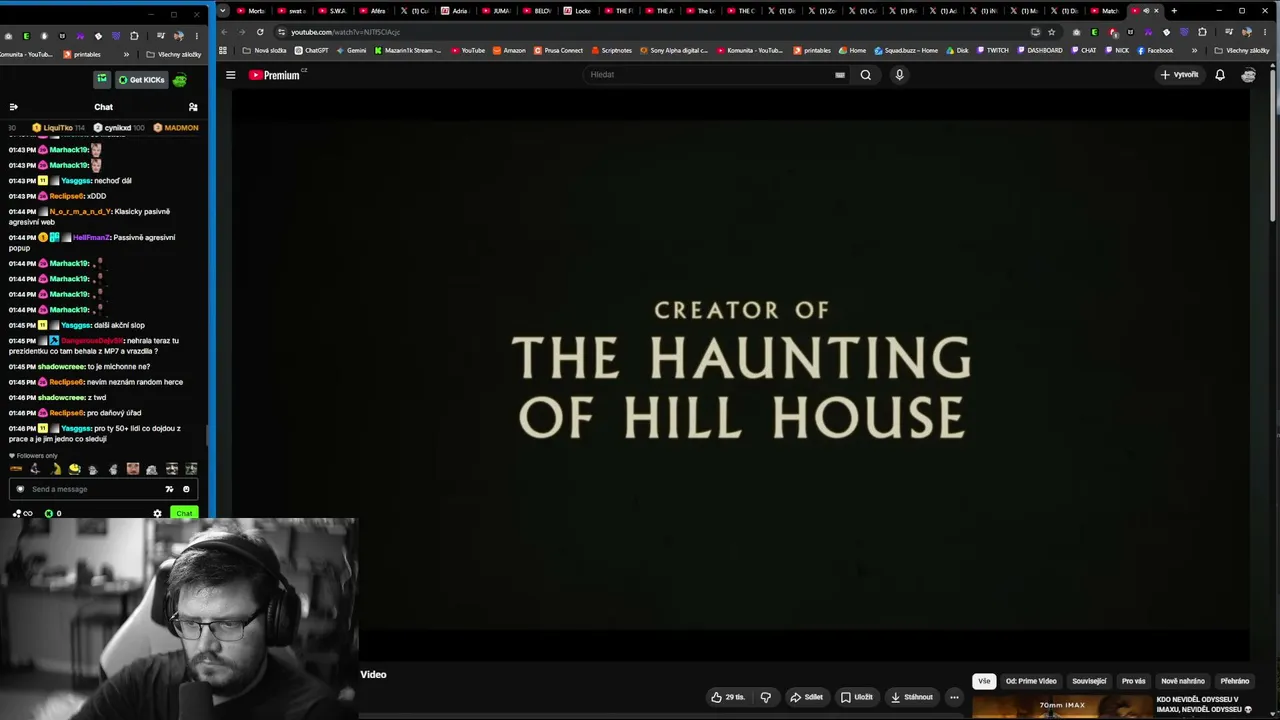Click the YouTube address bar URL
Viewport: 1280px width, 720px height.
coord(345,32)
